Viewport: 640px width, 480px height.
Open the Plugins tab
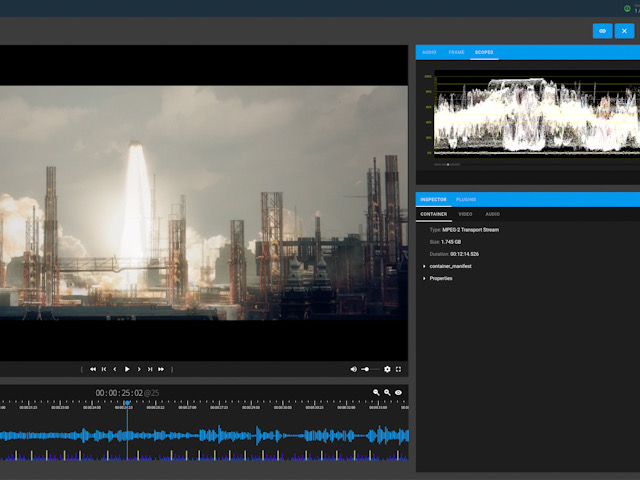click(466, 200)
